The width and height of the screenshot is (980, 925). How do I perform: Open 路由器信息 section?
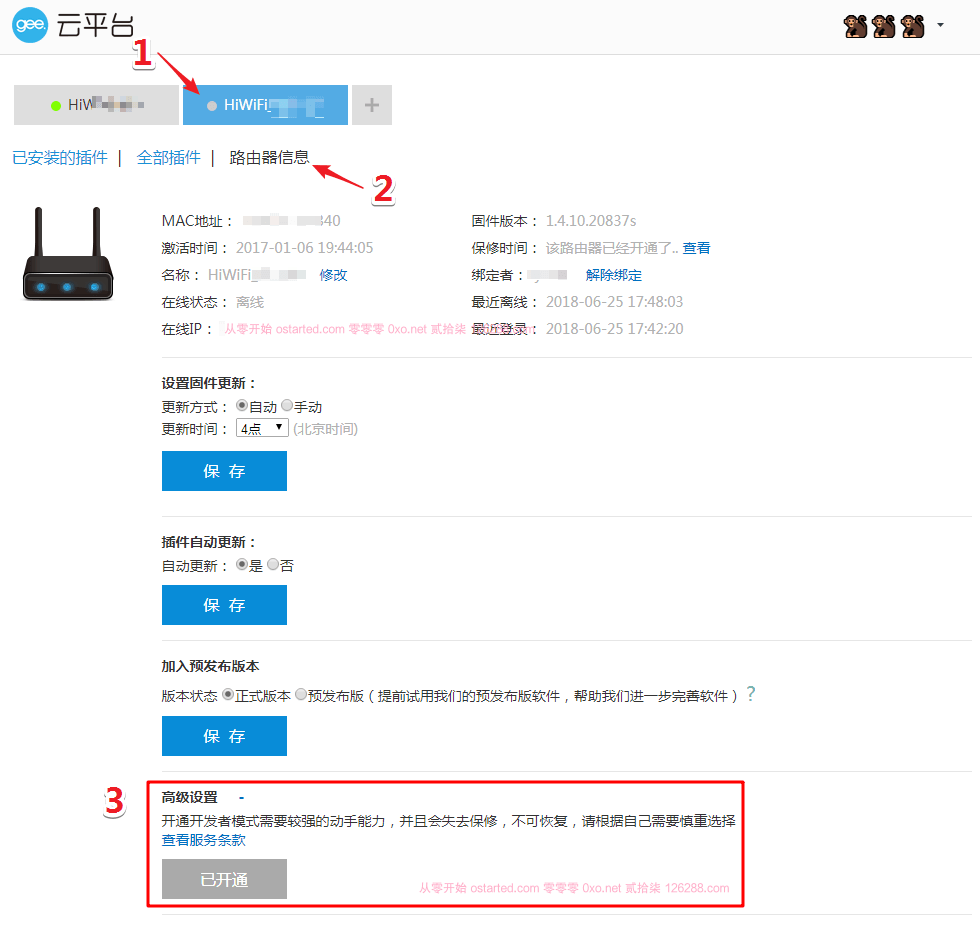[269, 158]
